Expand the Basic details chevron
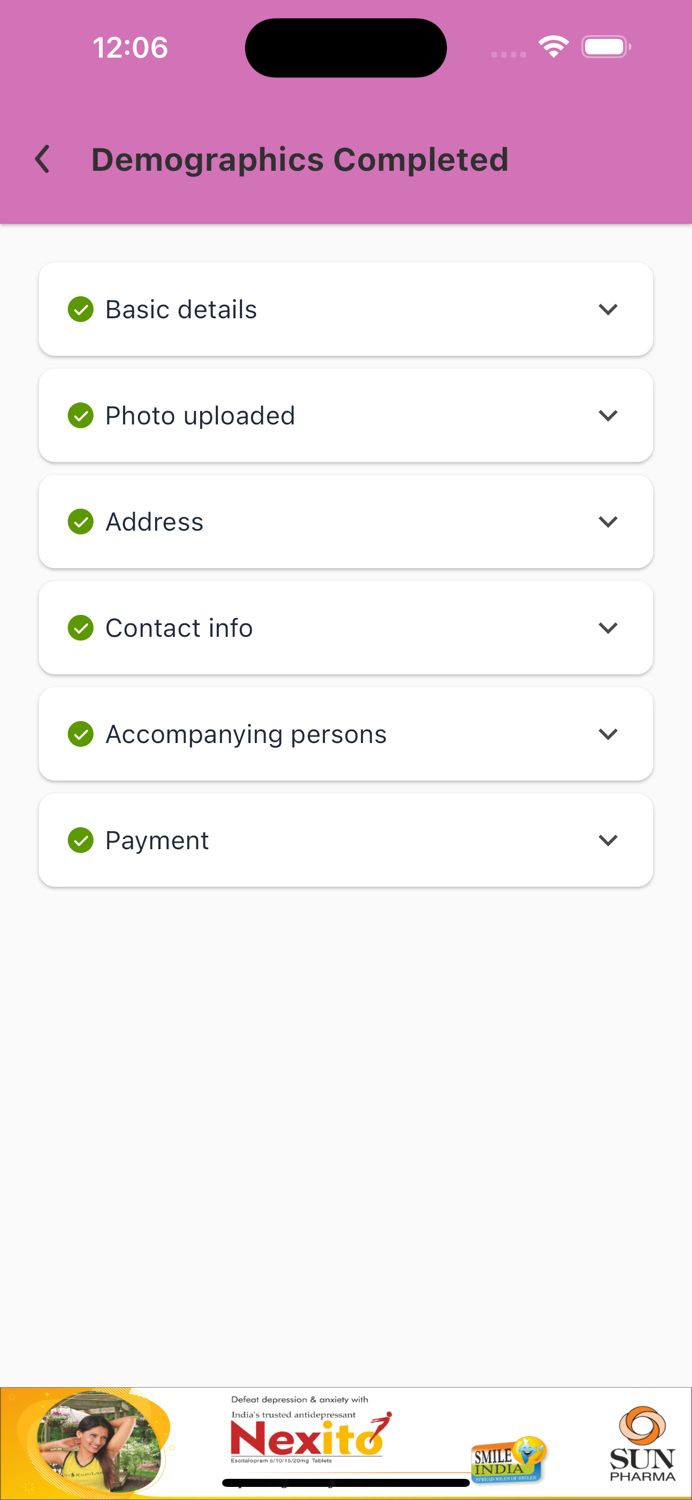This screenshot has width=692, height=1500. pyautogui.click(x=608, y=310)
